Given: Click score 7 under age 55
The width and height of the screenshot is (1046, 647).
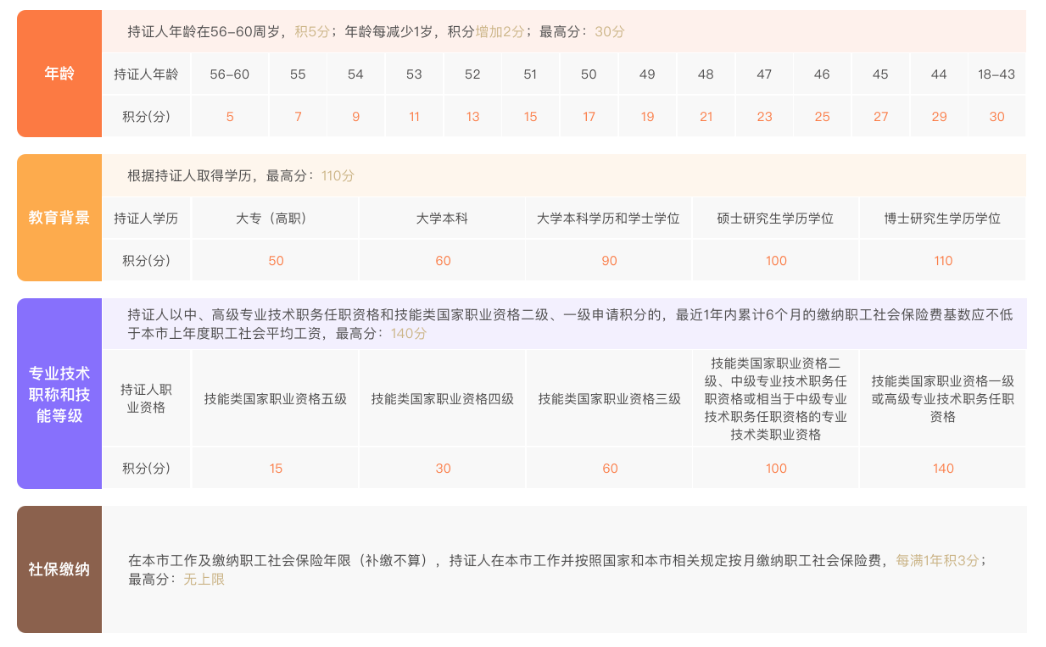Looking at the screenshot, I should click(x=298, y=117).
